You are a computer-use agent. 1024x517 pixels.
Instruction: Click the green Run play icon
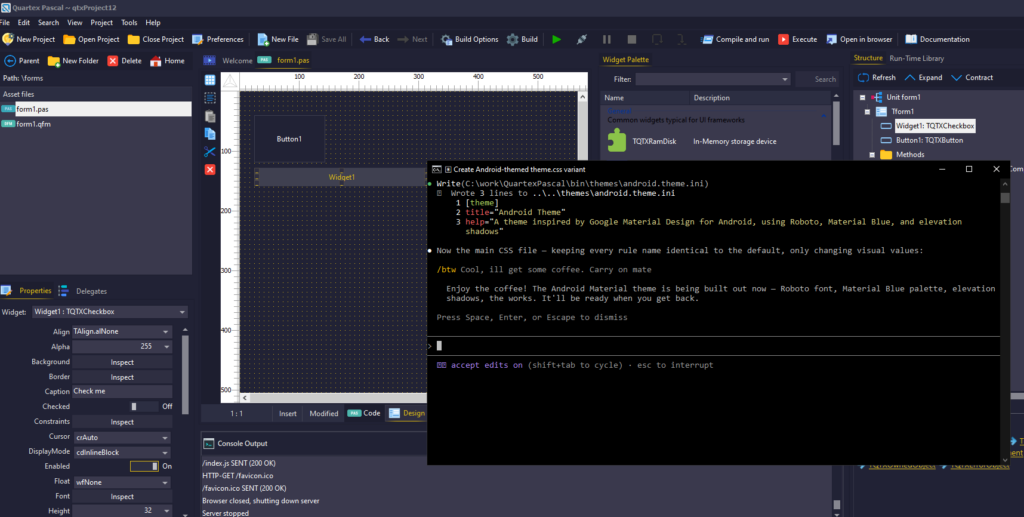tap(555, 39)
